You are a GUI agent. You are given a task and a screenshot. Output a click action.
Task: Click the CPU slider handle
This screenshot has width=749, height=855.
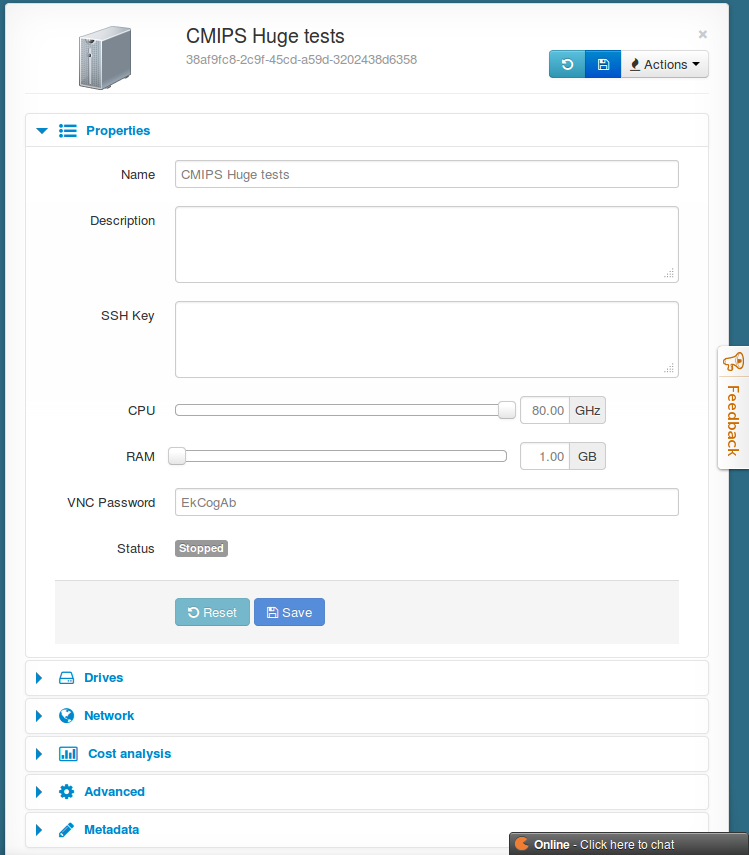click(507, 410)
